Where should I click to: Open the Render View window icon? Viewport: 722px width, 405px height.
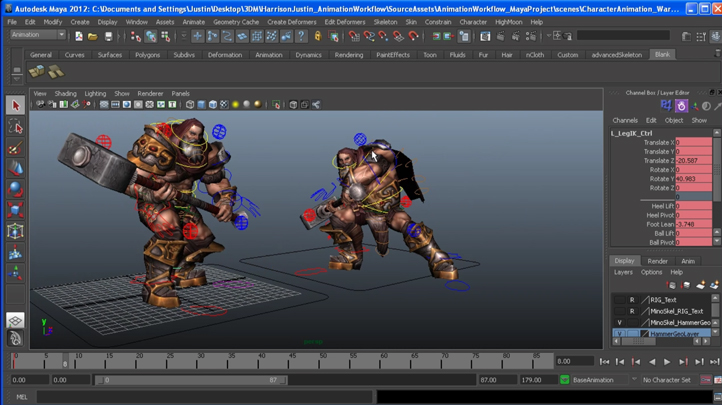point(485,36)
